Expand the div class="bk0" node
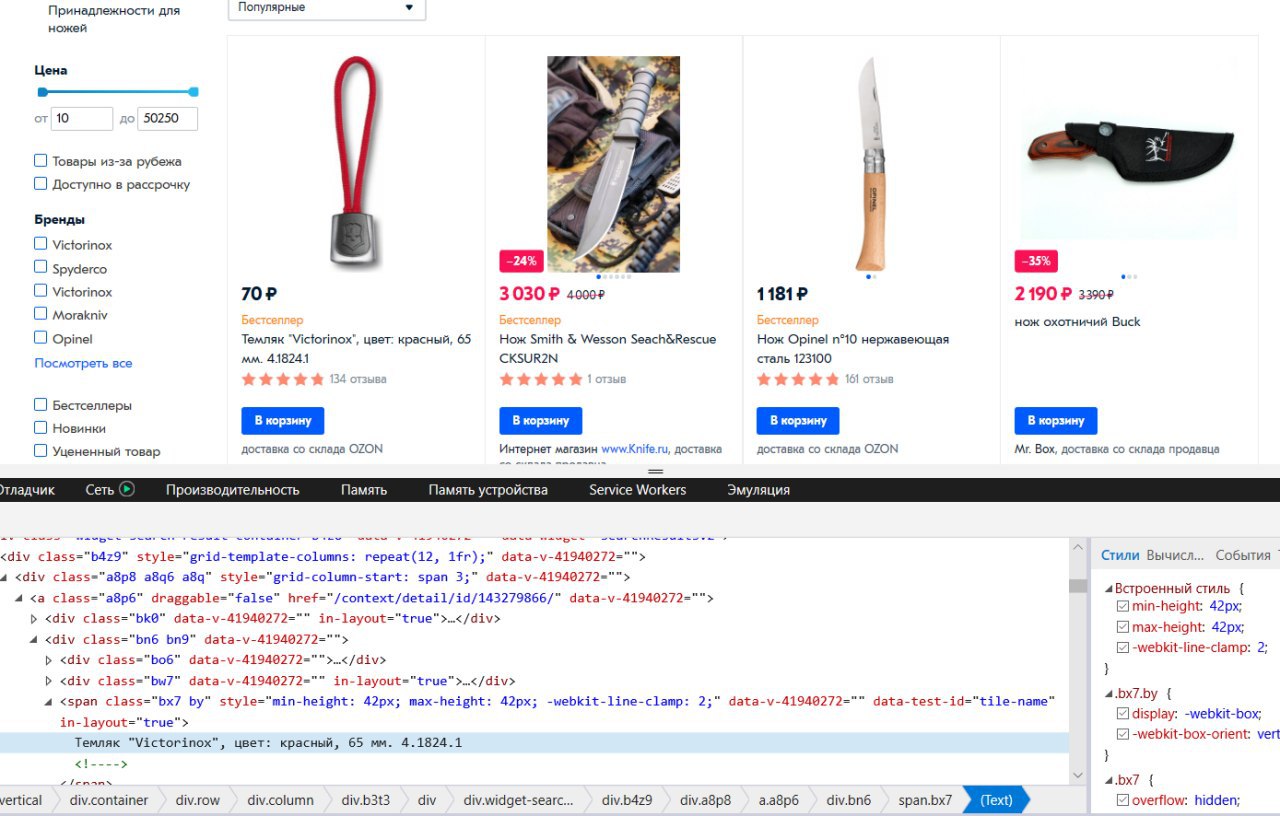This screenshot has width=1280, height=816. pyautogui.click(x=35, y=618)
